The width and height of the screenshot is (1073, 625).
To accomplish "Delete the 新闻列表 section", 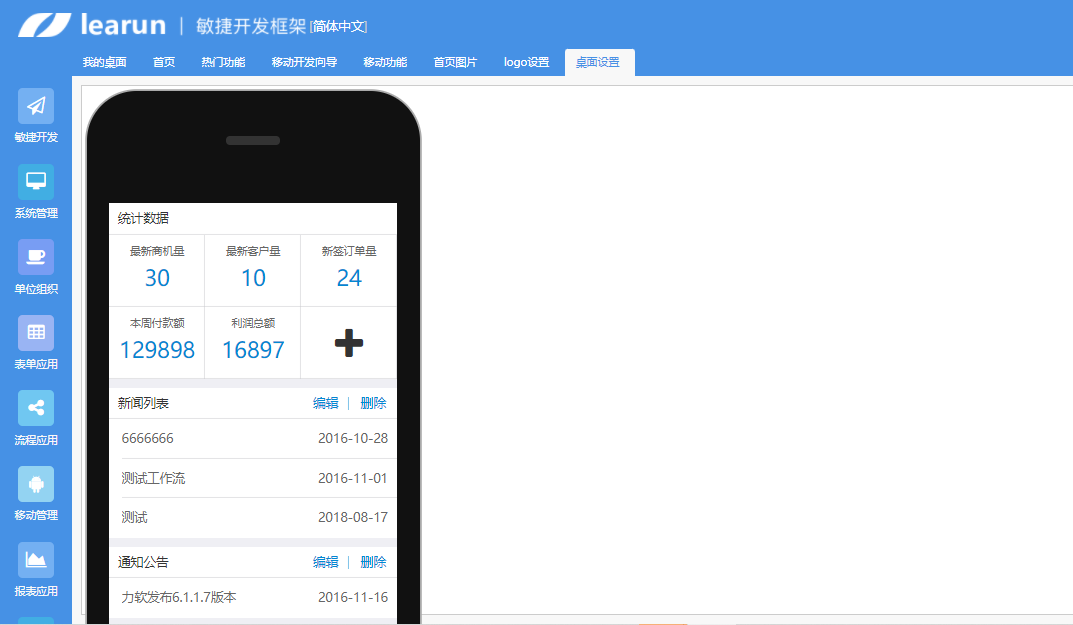I will 373,403.
